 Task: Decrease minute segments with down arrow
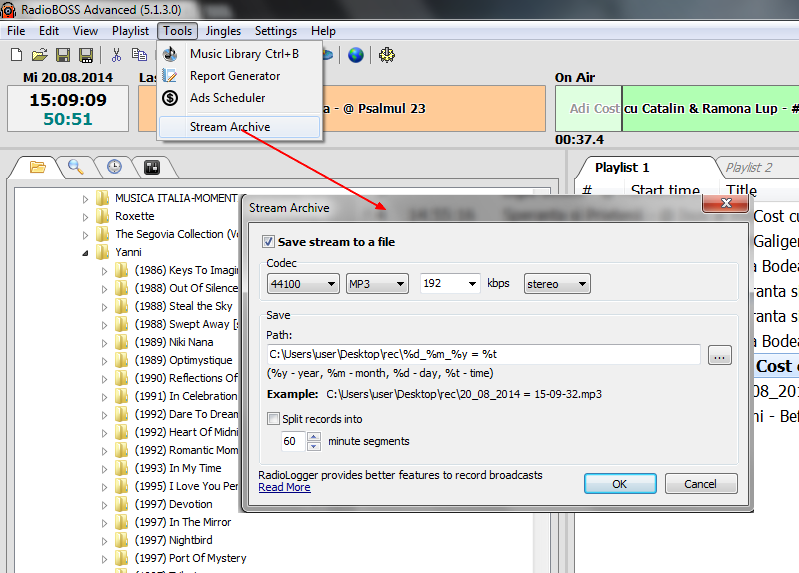pos(314,446)
